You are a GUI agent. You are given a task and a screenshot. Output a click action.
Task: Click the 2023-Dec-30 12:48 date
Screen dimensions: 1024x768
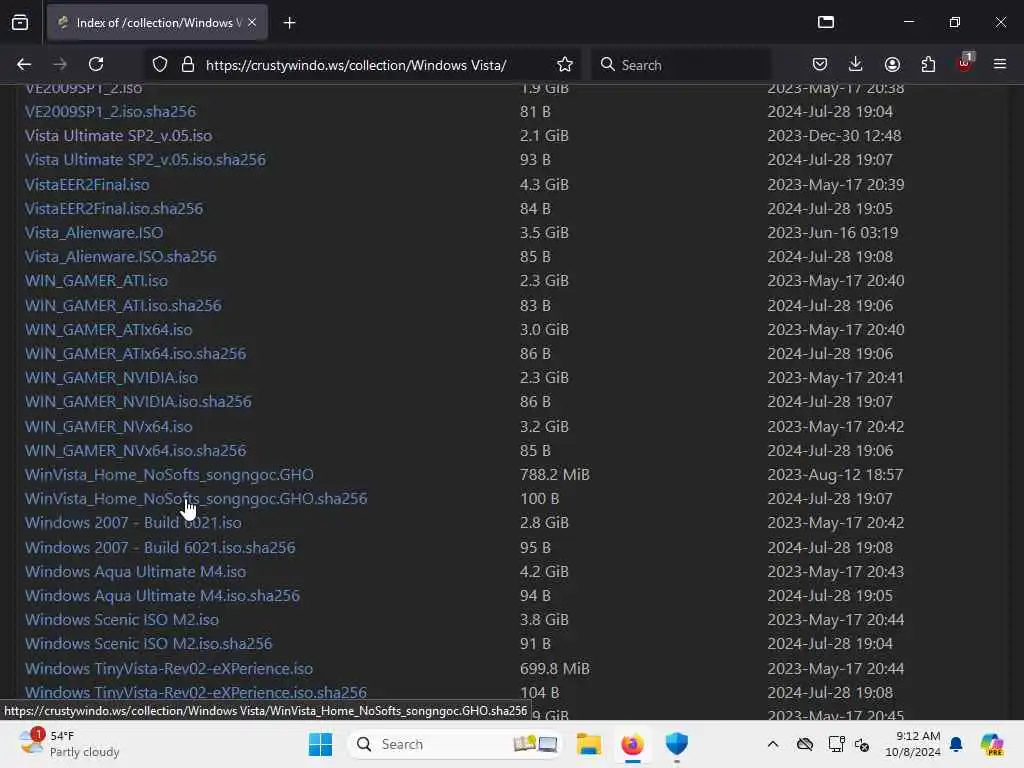834,136
